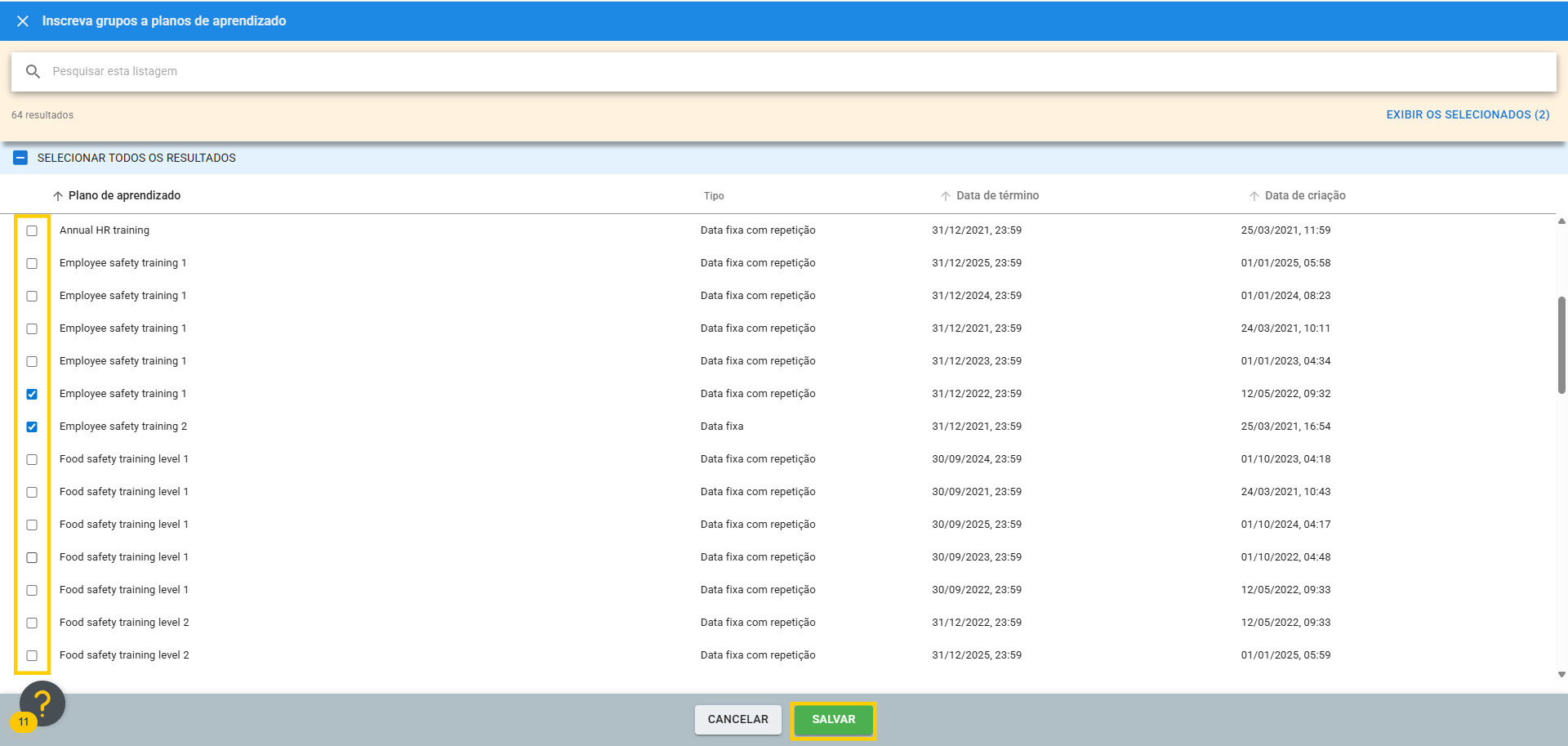Viewport: 1568px width, 746px height.
Task: Close the learning plan enrollment dialog
Action: pos(23,21)
